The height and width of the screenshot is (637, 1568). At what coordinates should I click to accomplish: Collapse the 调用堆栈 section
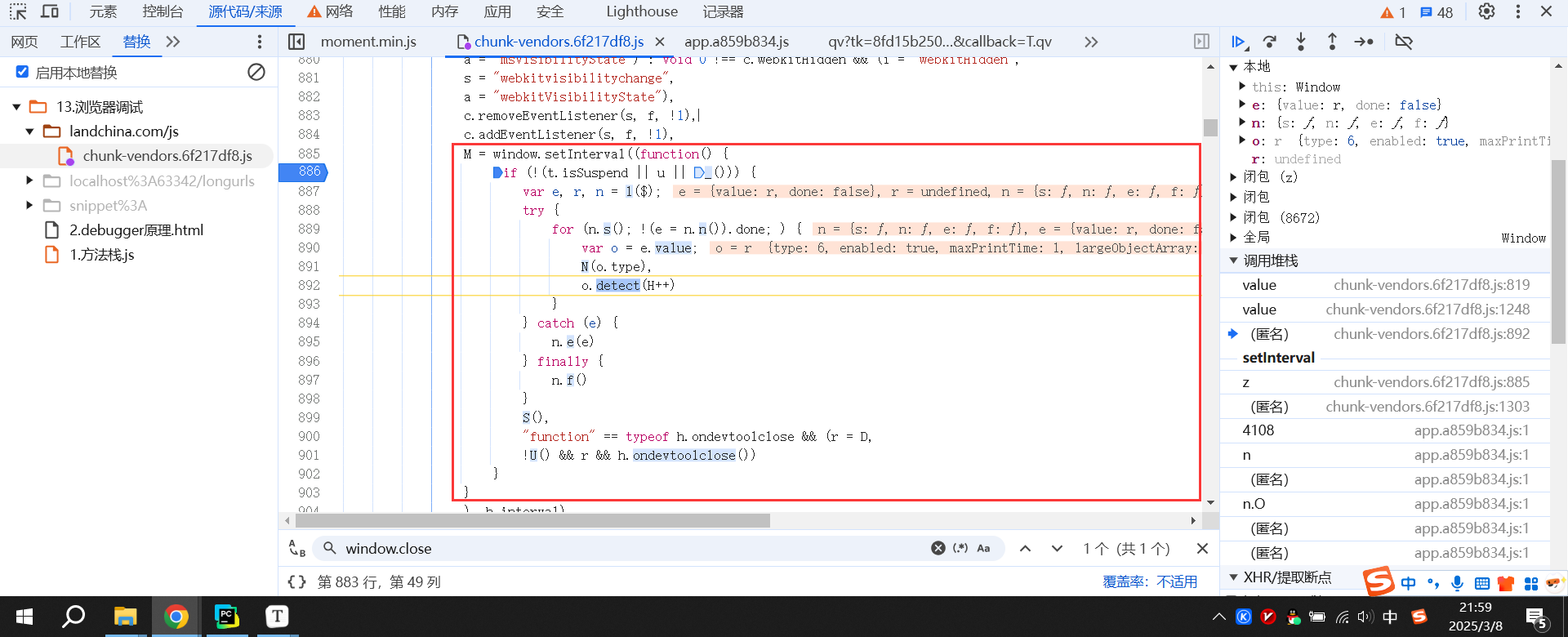[1234, 261]
